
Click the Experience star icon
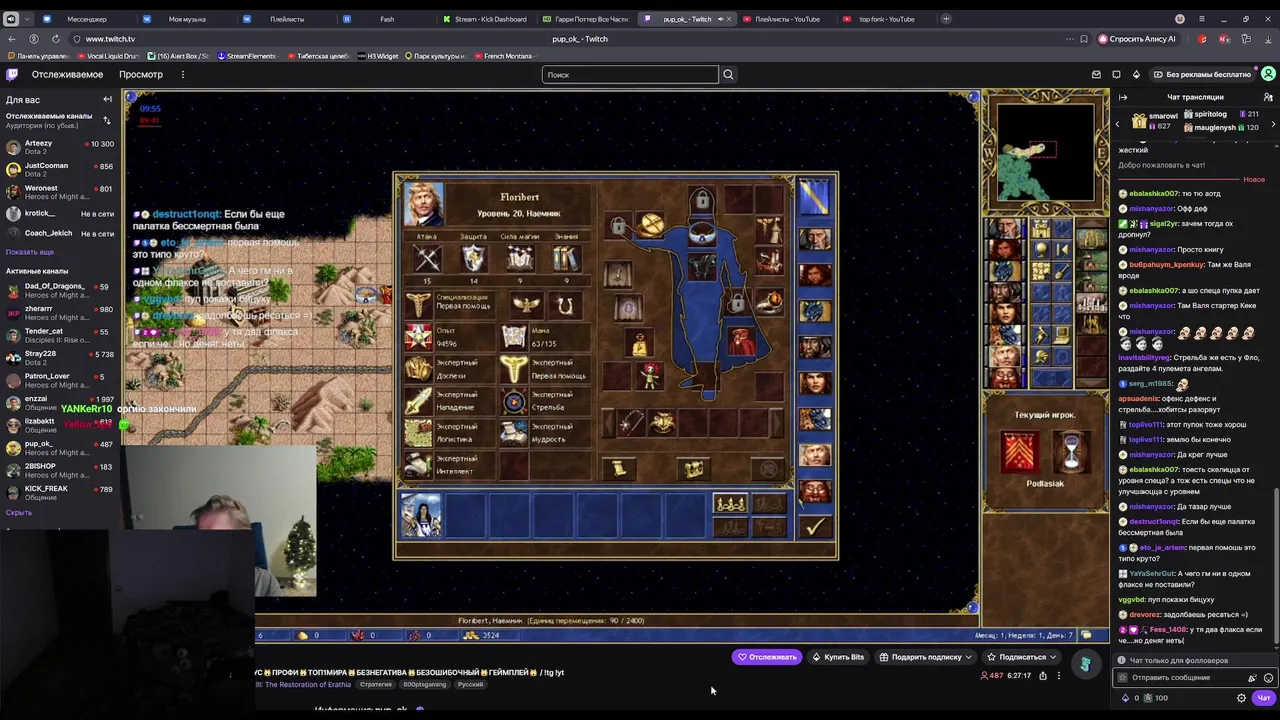tap(418, 338)
